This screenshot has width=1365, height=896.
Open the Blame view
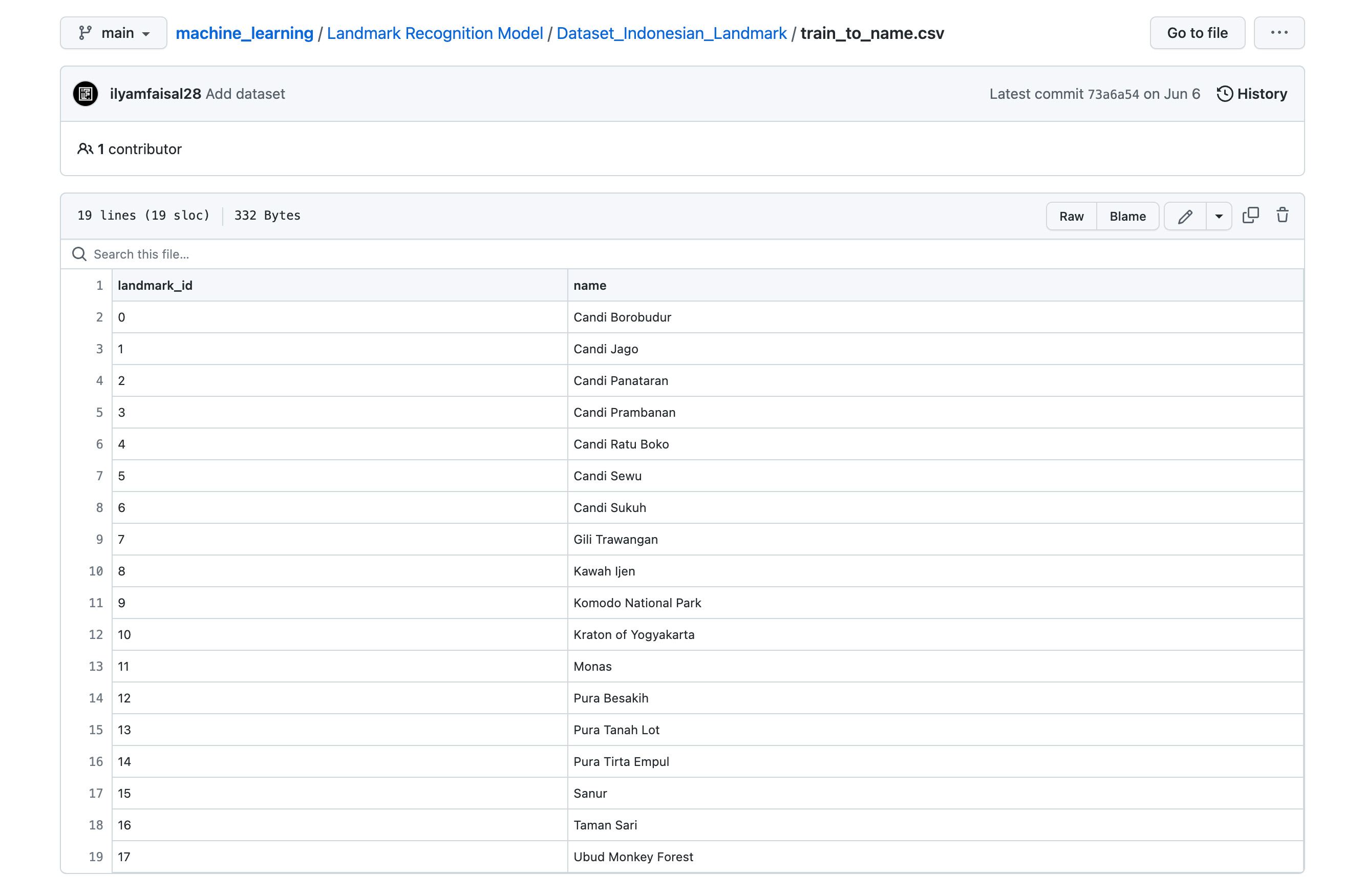[x=1127, y=216]
